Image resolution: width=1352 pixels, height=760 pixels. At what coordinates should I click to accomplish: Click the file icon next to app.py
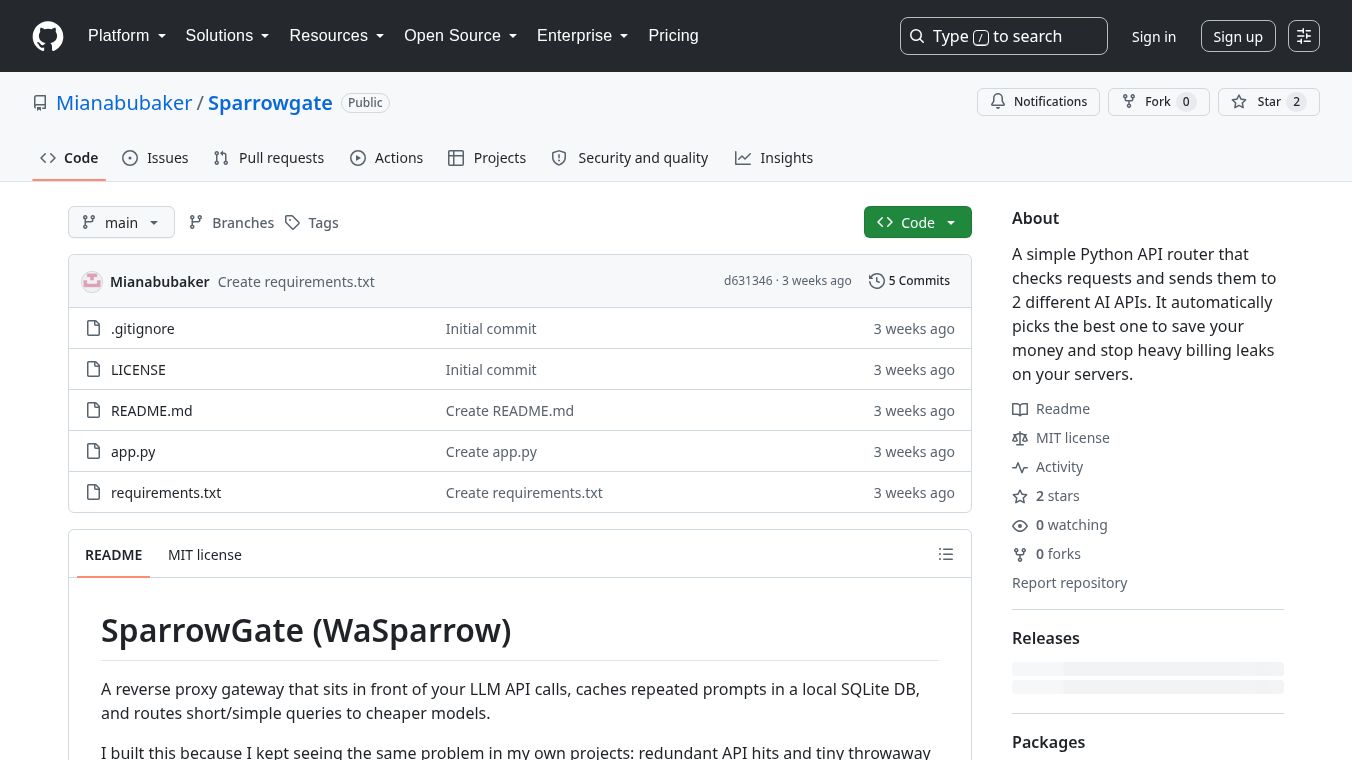[x=94, y=451]
